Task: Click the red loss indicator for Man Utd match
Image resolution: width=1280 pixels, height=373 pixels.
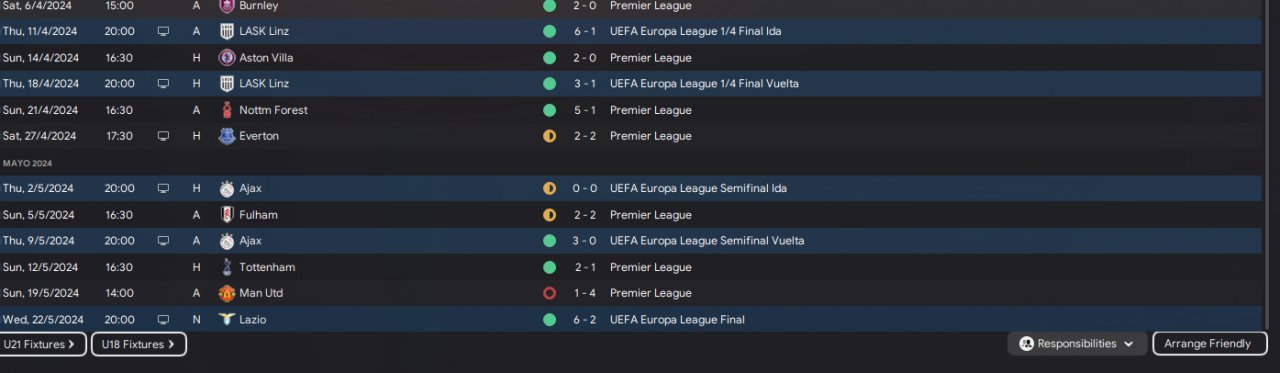Action: [549, 293]
